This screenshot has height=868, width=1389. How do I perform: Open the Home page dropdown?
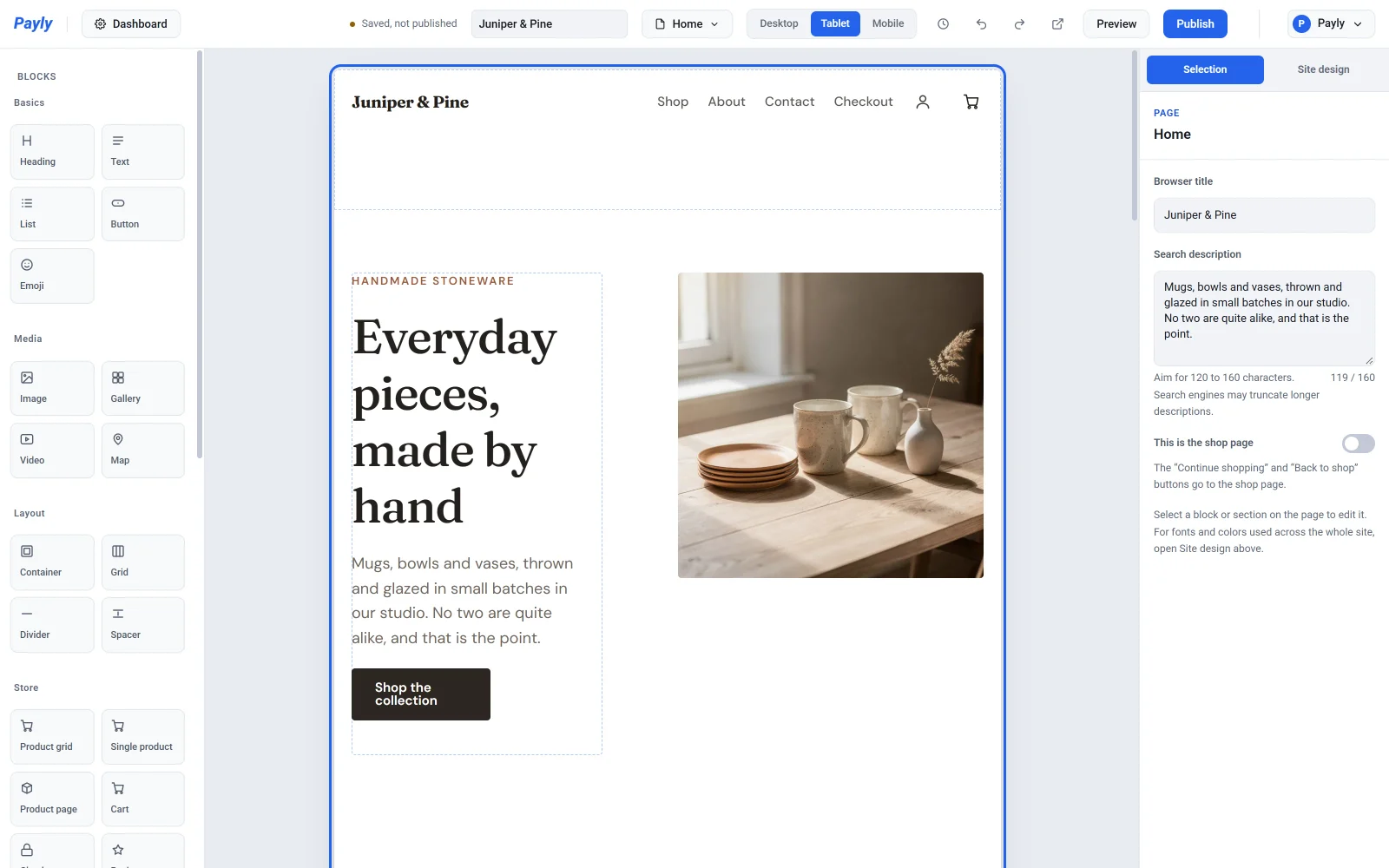(x=687, y=24)
